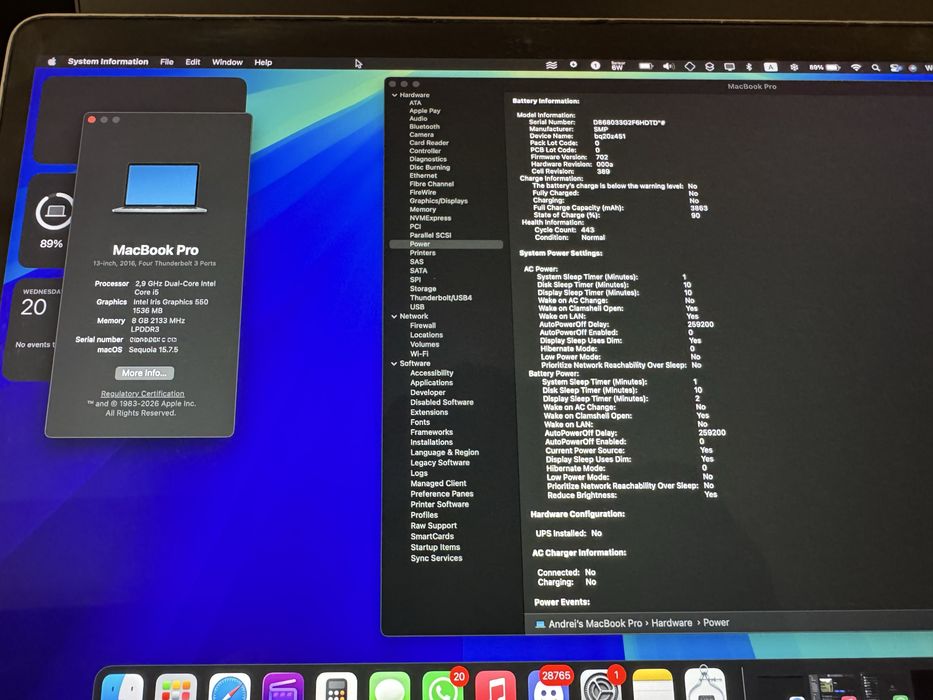Open WhatsApp with 20 badge in Dock

tap(443, 686)
